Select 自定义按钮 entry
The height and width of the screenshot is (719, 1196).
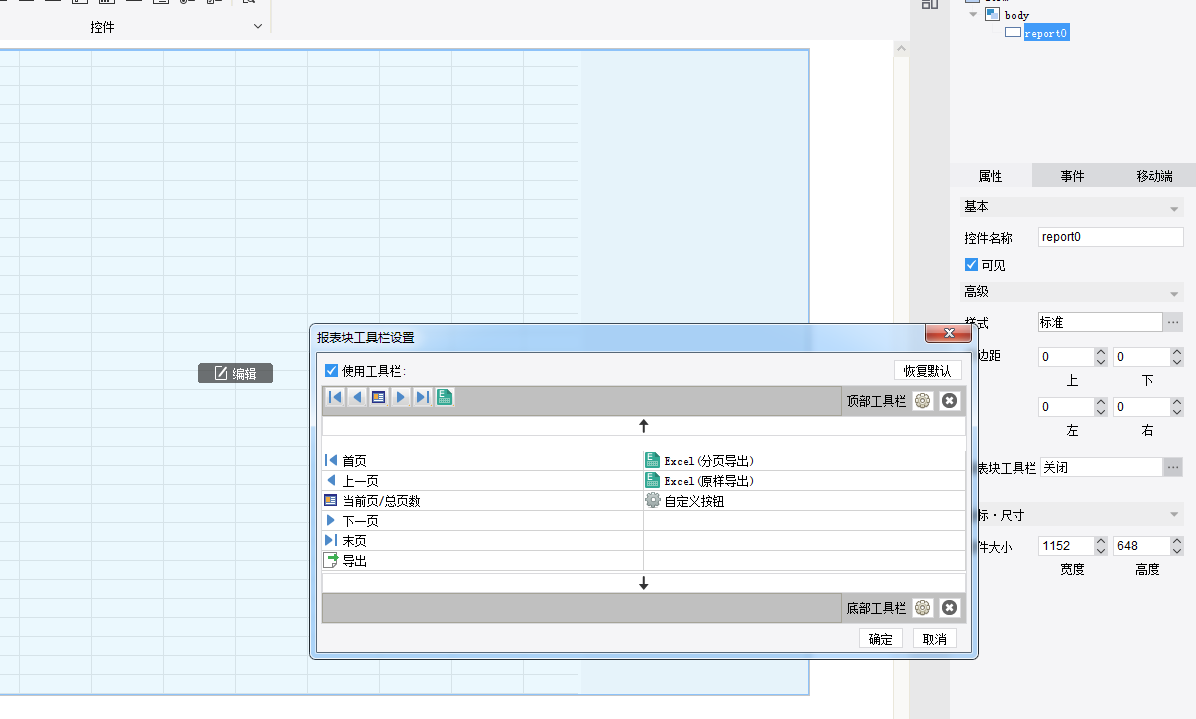[805, 501]
